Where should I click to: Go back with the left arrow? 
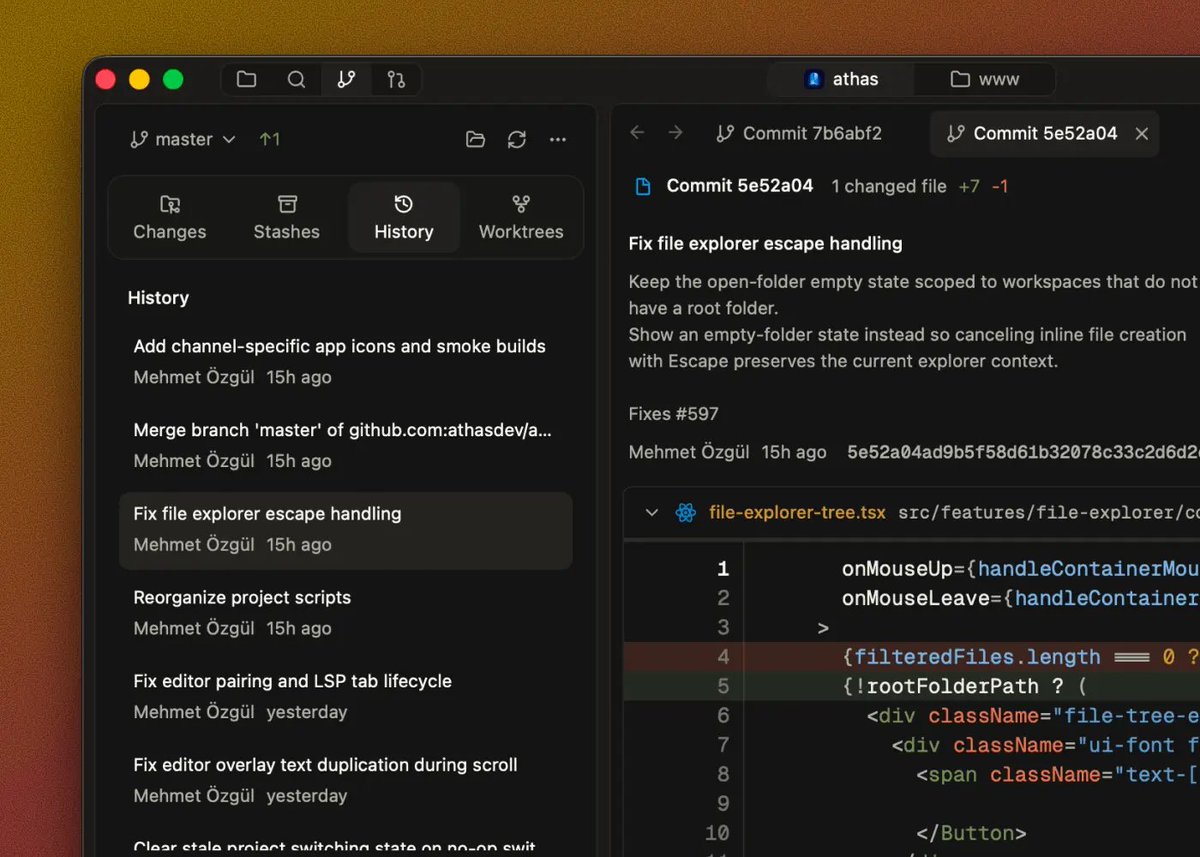point(637,133)
